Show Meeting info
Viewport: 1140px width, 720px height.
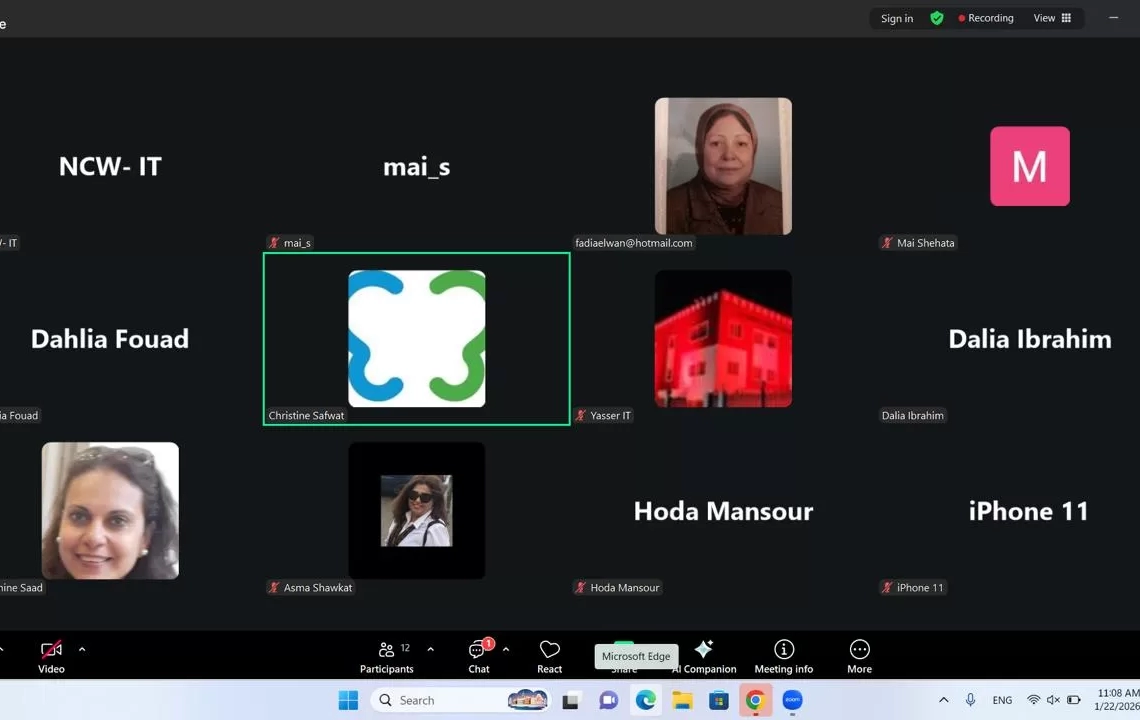coord(783,656)
